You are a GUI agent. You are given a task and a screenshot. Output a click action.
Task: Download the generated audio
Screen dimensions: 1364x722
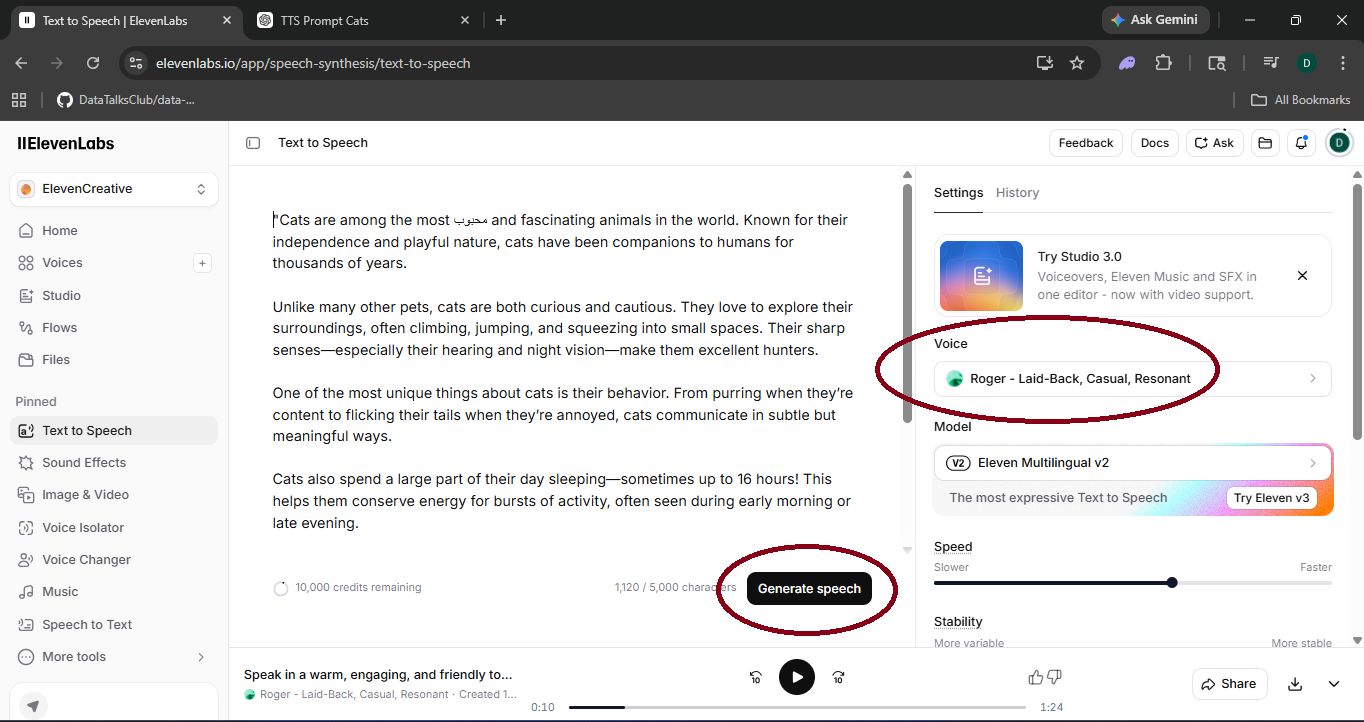tap(1295, 684)
